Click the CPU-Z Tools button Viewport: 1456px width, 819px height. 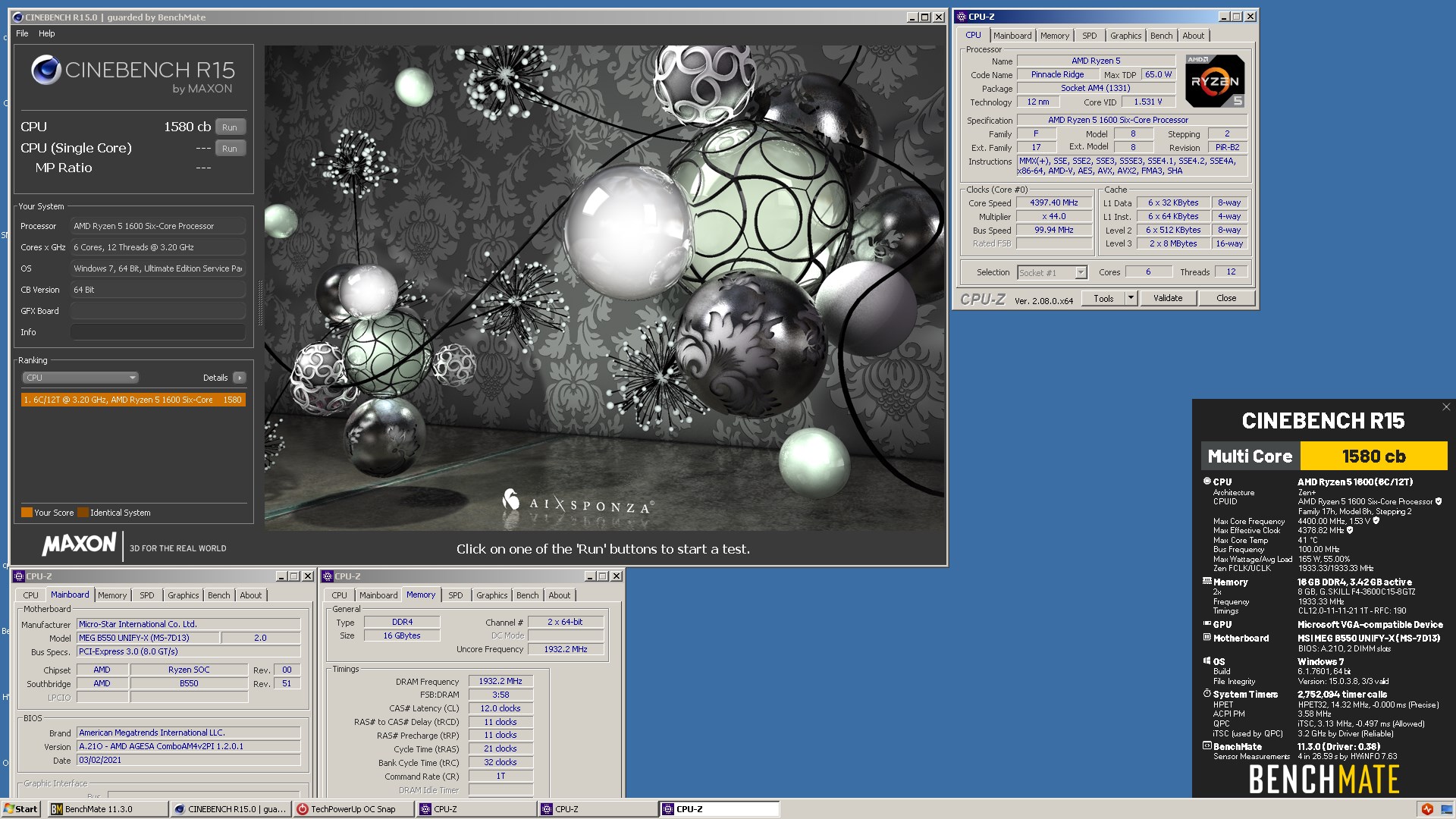[x=1103, y=298]
